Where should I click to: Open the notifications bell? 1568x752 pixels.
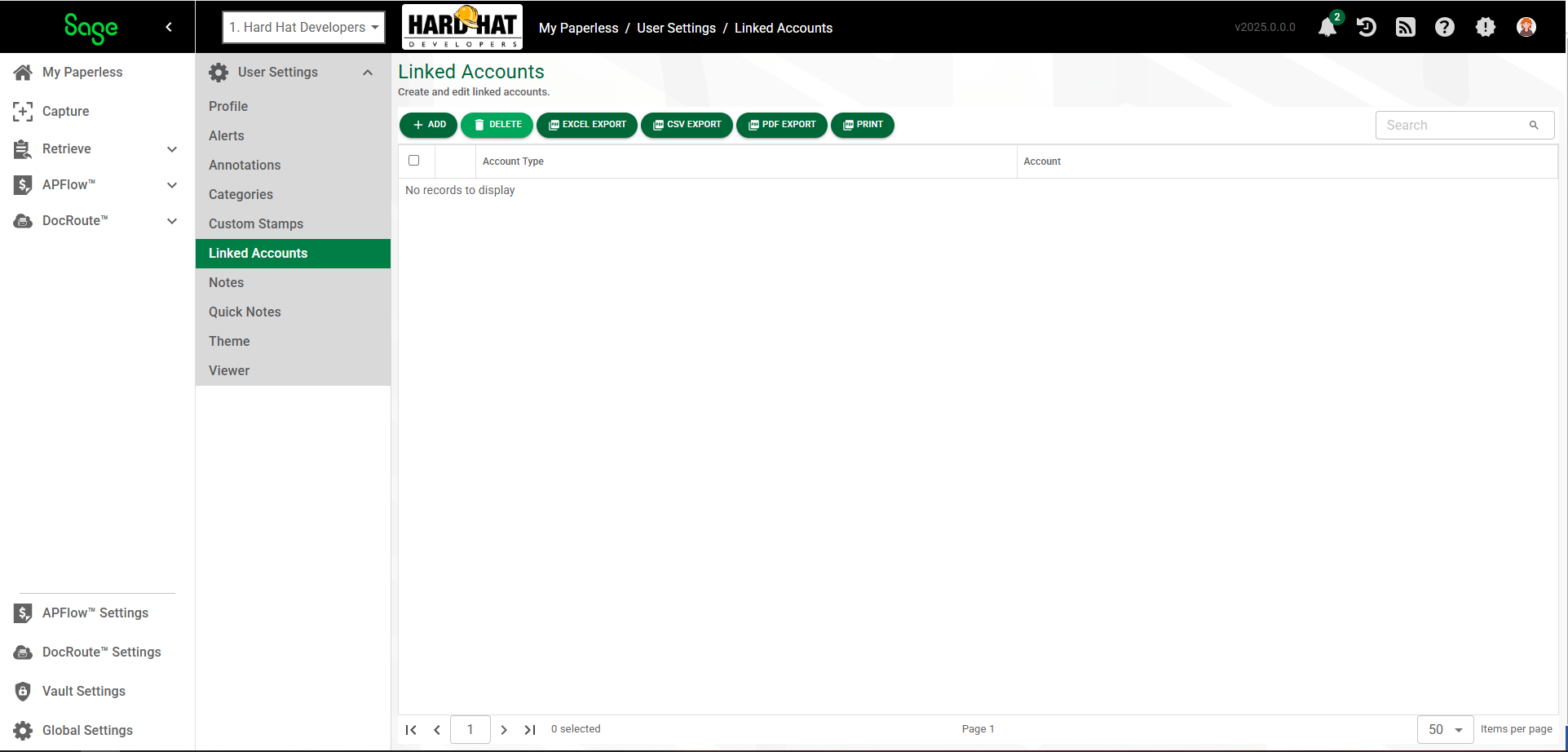1327,27
